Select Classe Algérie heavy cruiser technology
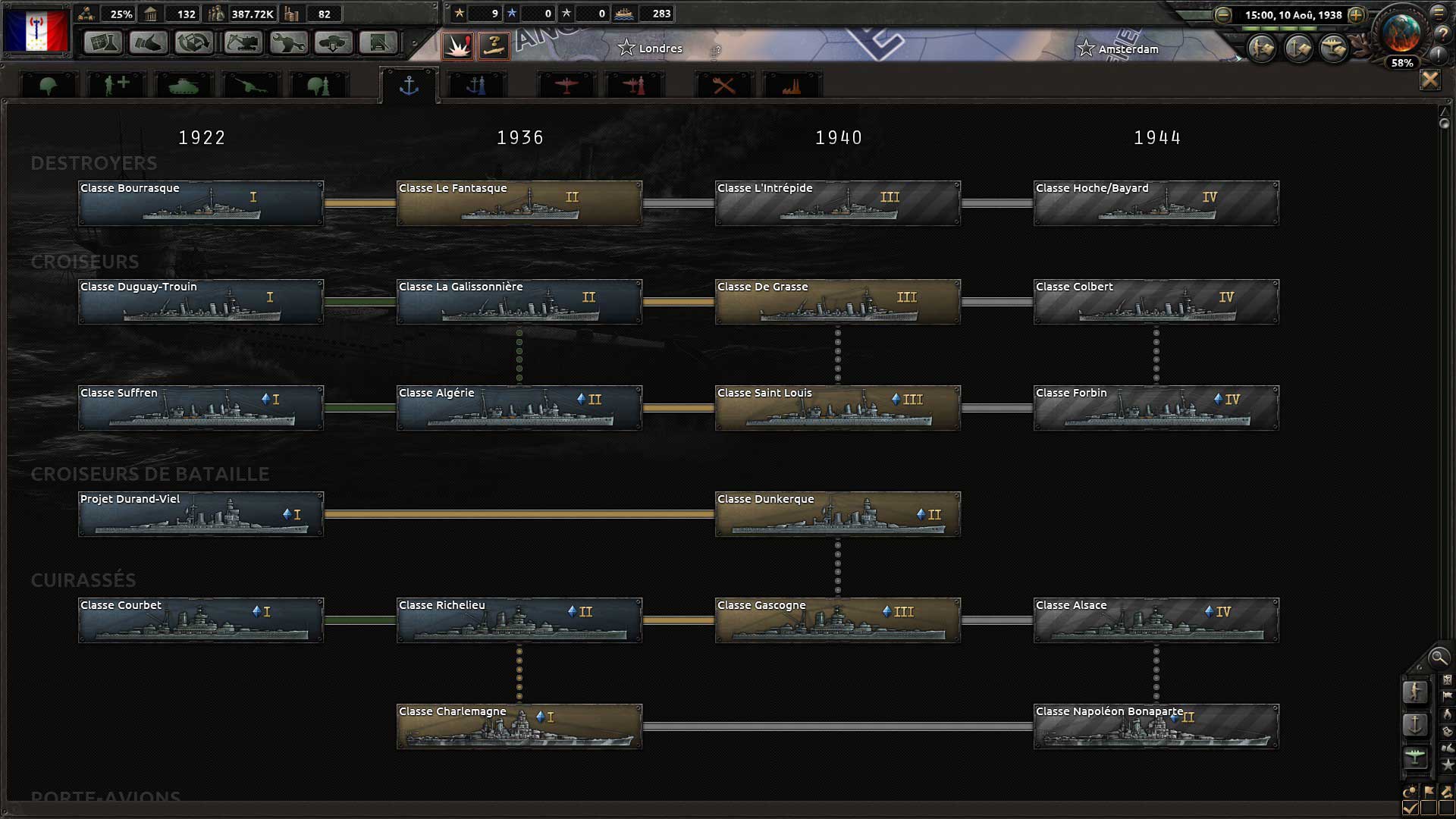 coord(519,407)
